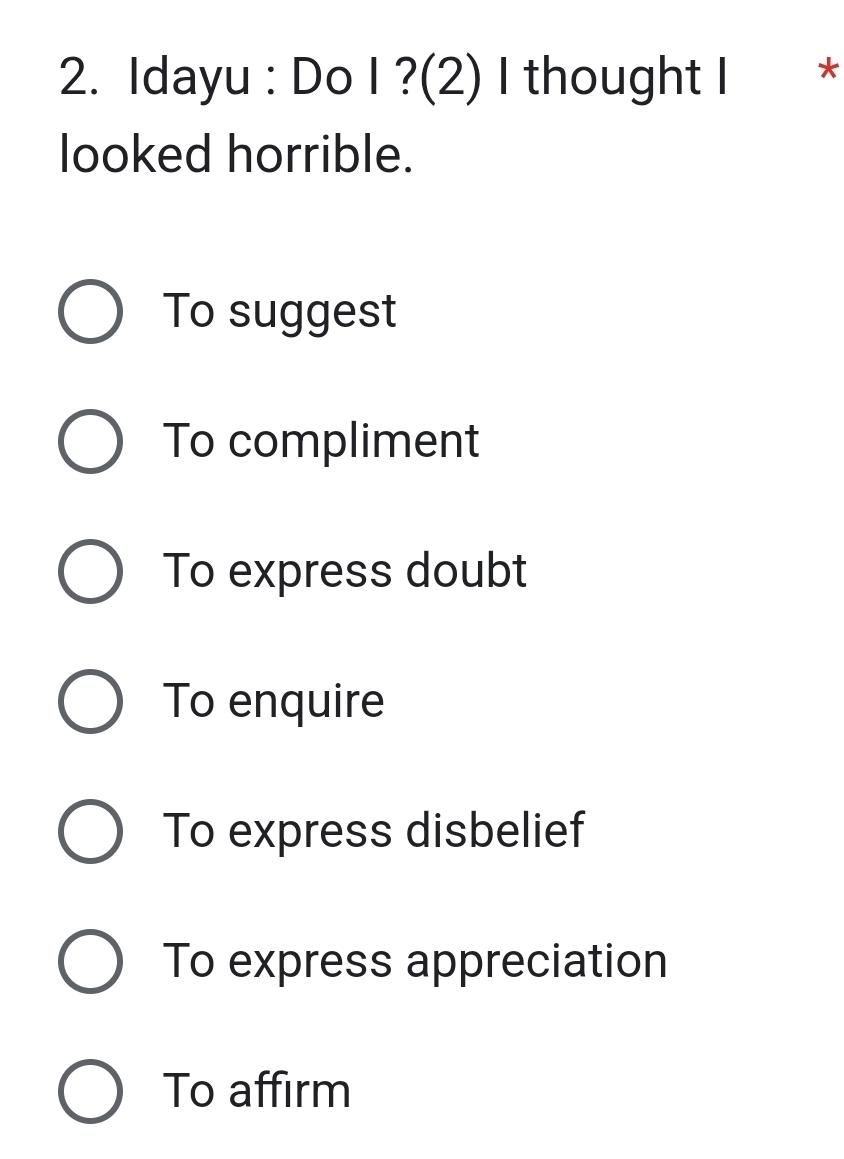Select the "To suggest" radio button

click(x=91, y=311)
